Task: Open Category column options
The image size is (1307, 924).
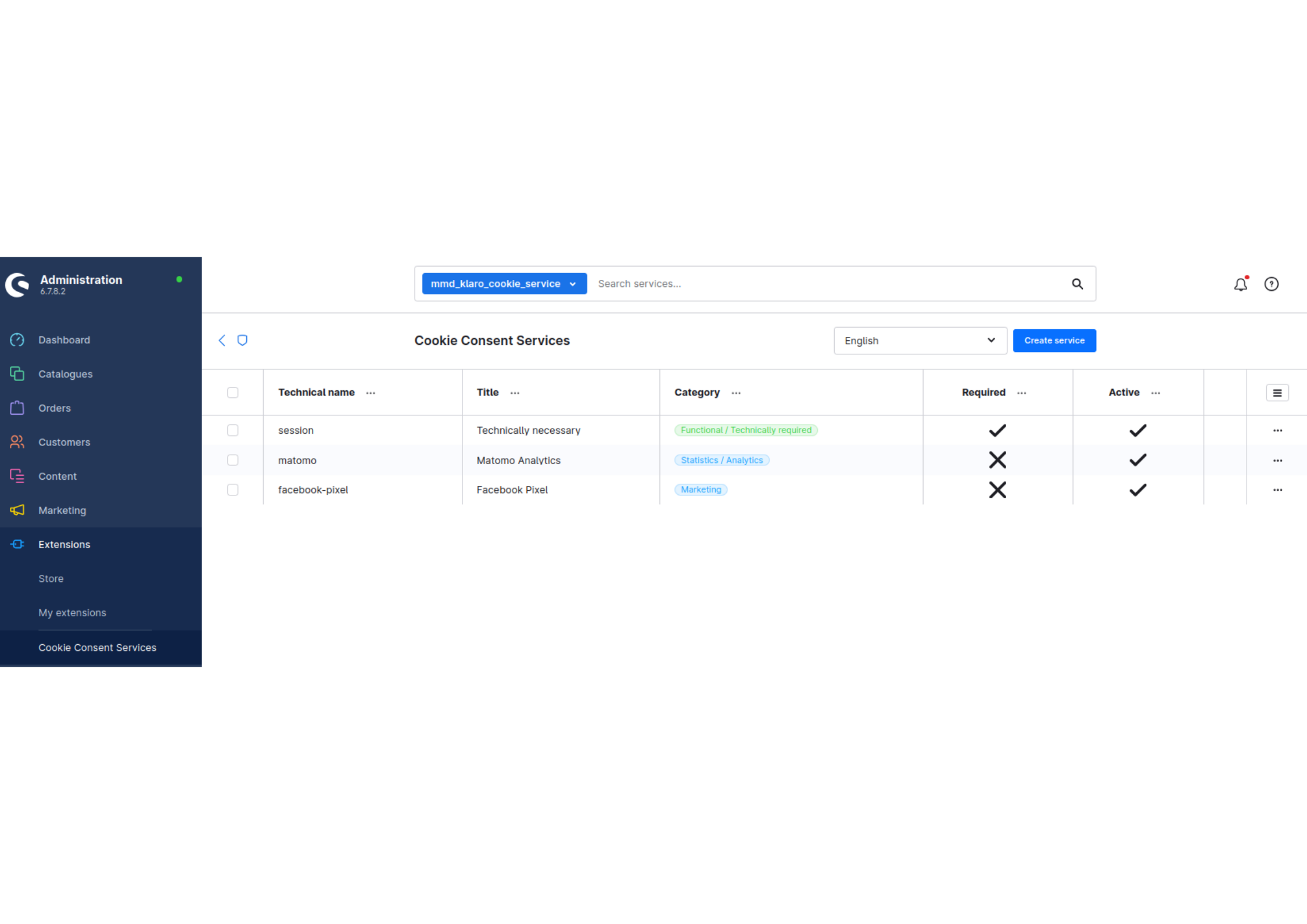Action: tap(736, 393)
